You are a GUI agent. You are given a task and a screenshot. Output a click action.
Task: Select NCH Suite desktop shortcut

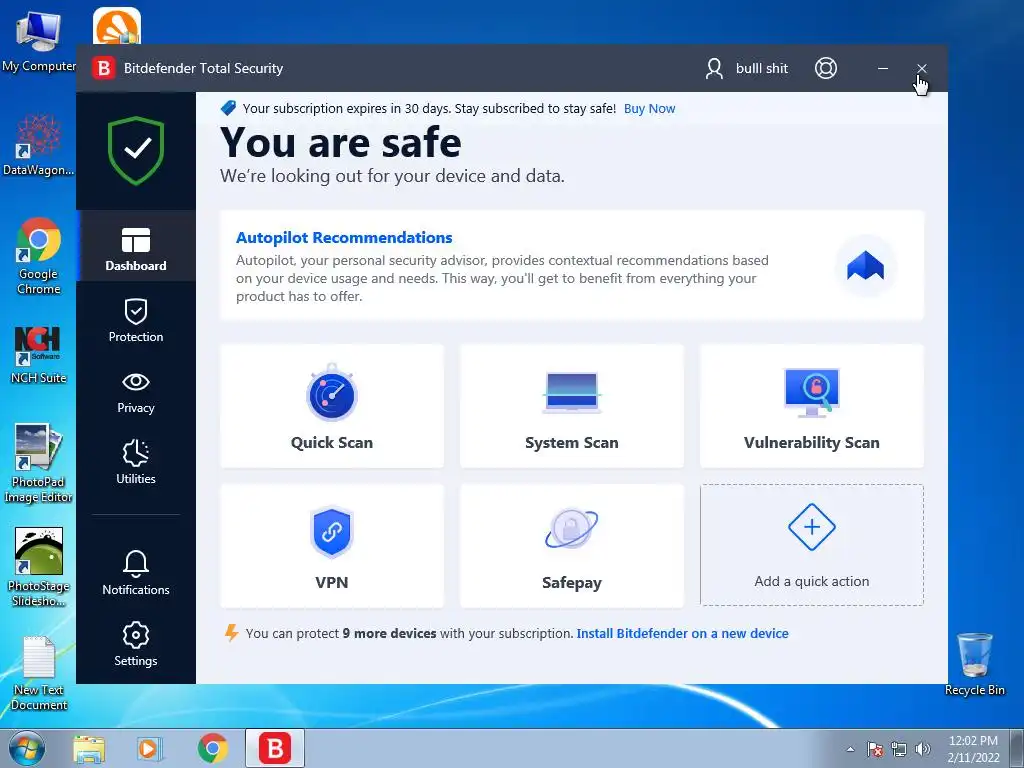[x=39, y=355]
